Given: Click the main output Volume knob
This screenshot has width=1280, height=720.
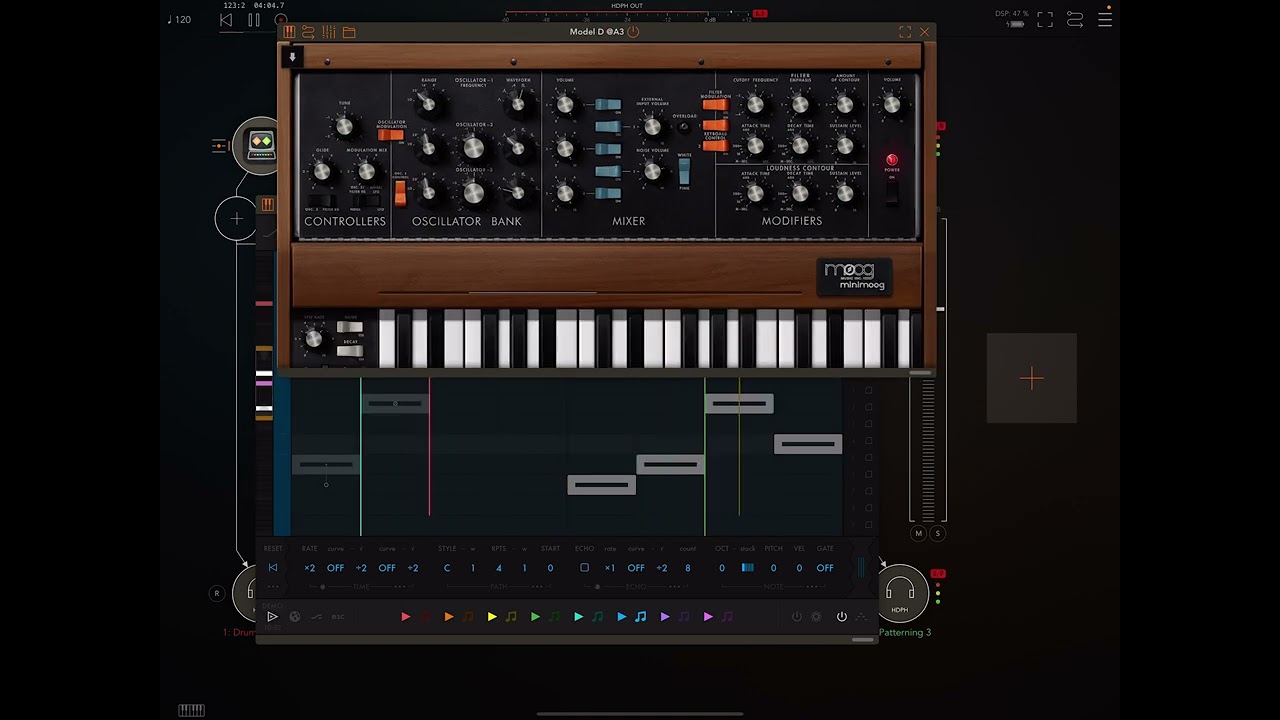Looking at the screenshot, I should click(x=891, y=104).
